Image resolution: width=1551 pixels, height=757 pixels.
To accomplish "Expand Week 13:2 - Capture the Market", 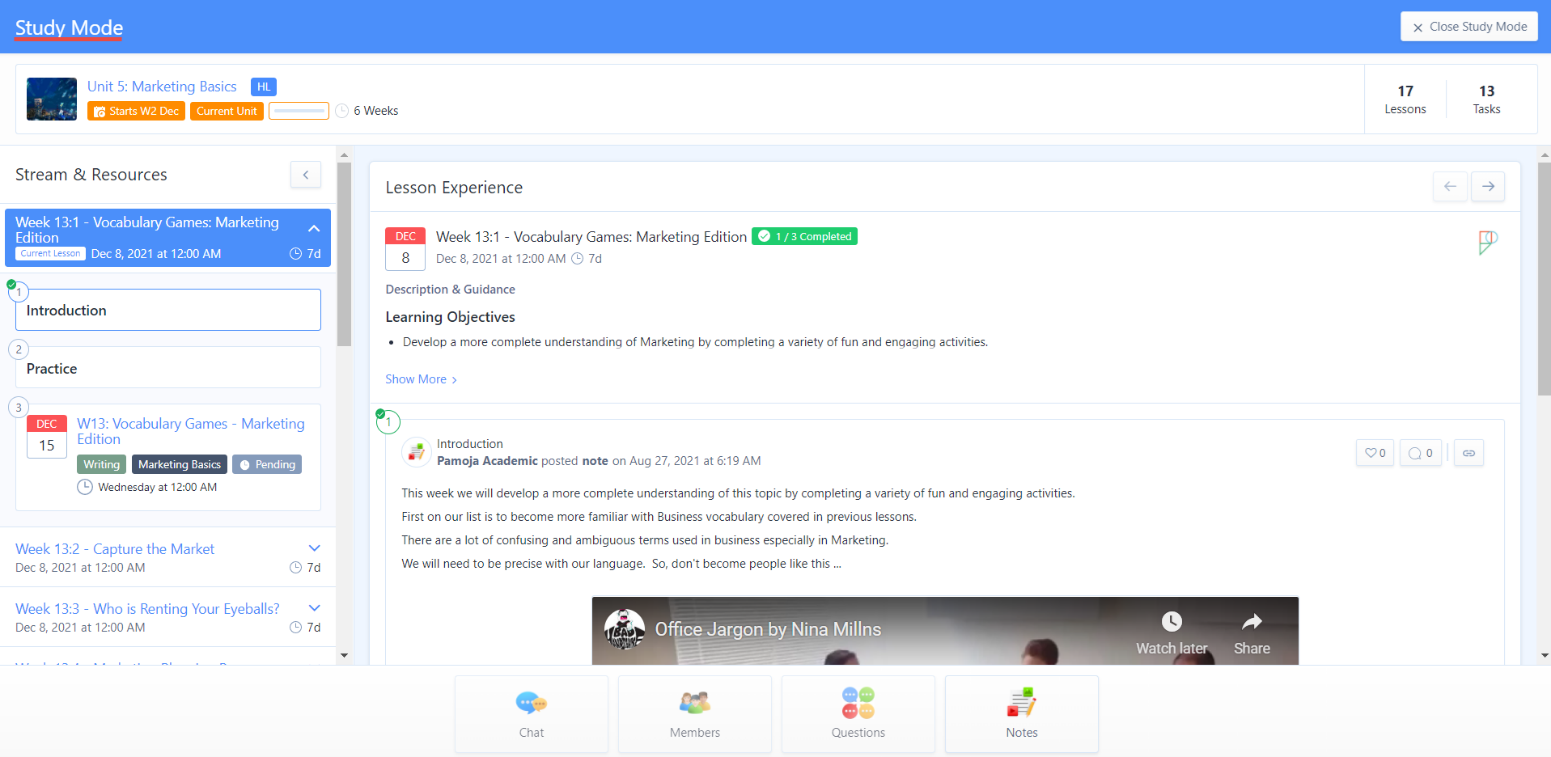I will pyautogui.click(x=314, y=549).
